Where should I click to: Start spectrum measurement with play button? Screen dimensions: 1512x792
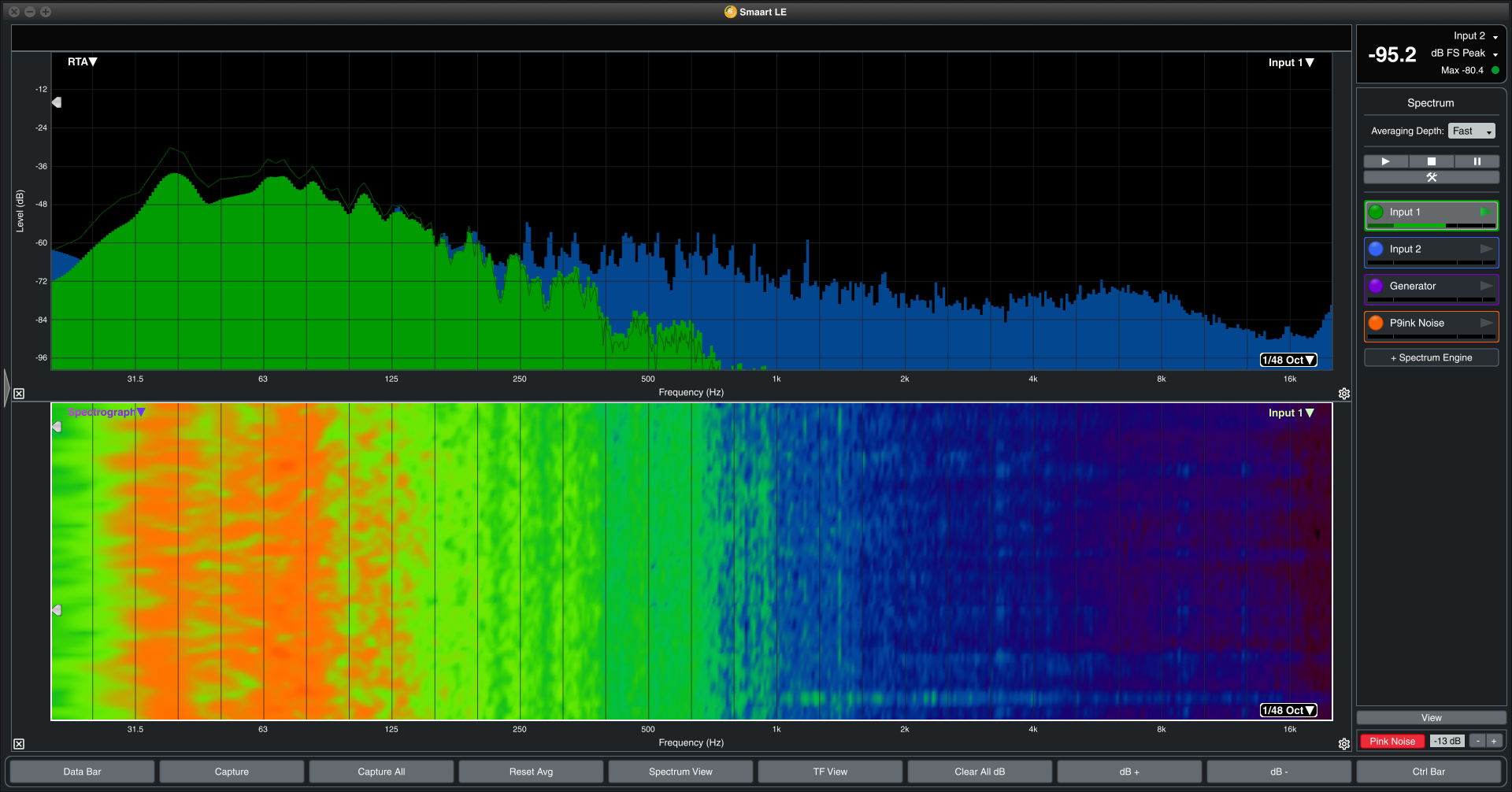pyautogui.click(x=1386, y=161)
